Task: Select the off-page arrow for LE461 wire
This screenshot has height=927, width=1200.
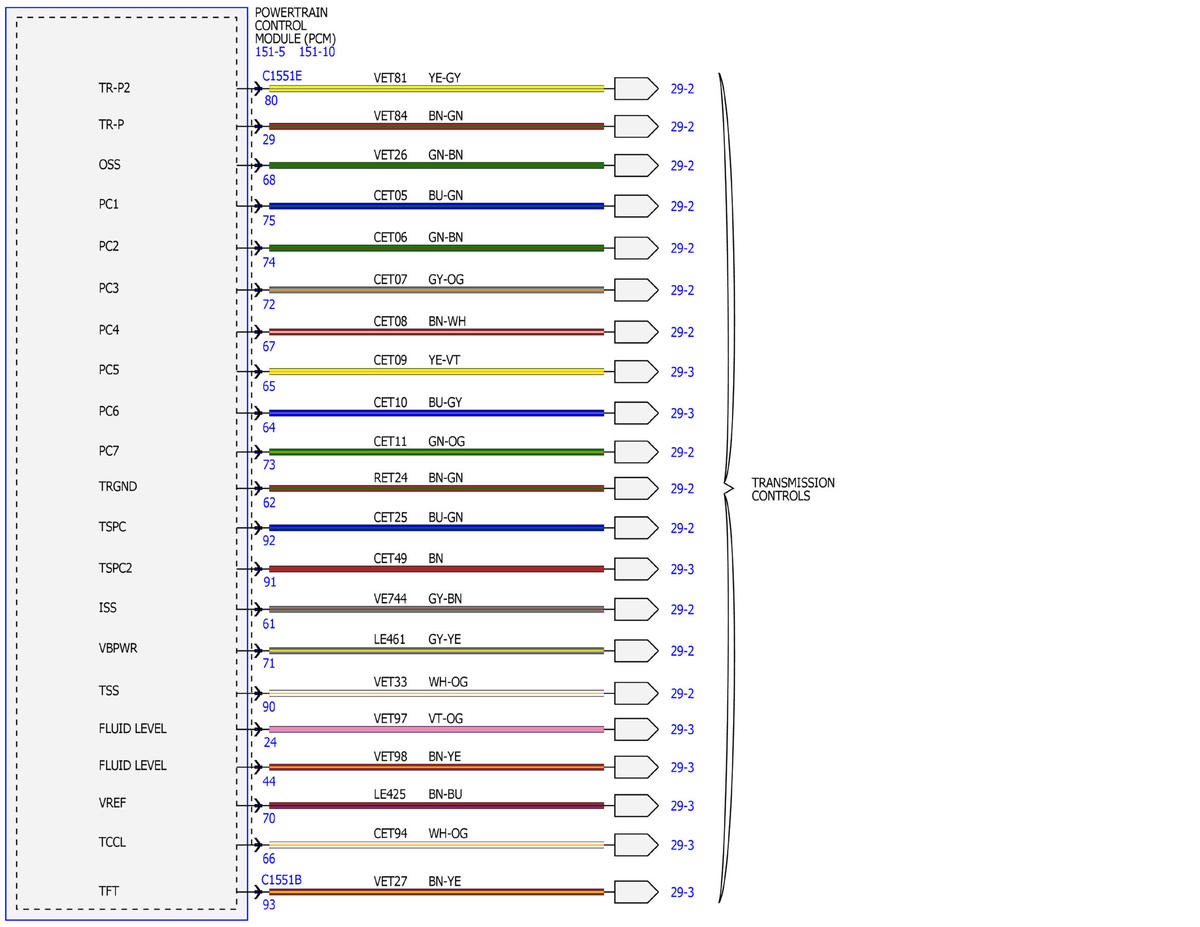Action: click(x=636, y=651)
